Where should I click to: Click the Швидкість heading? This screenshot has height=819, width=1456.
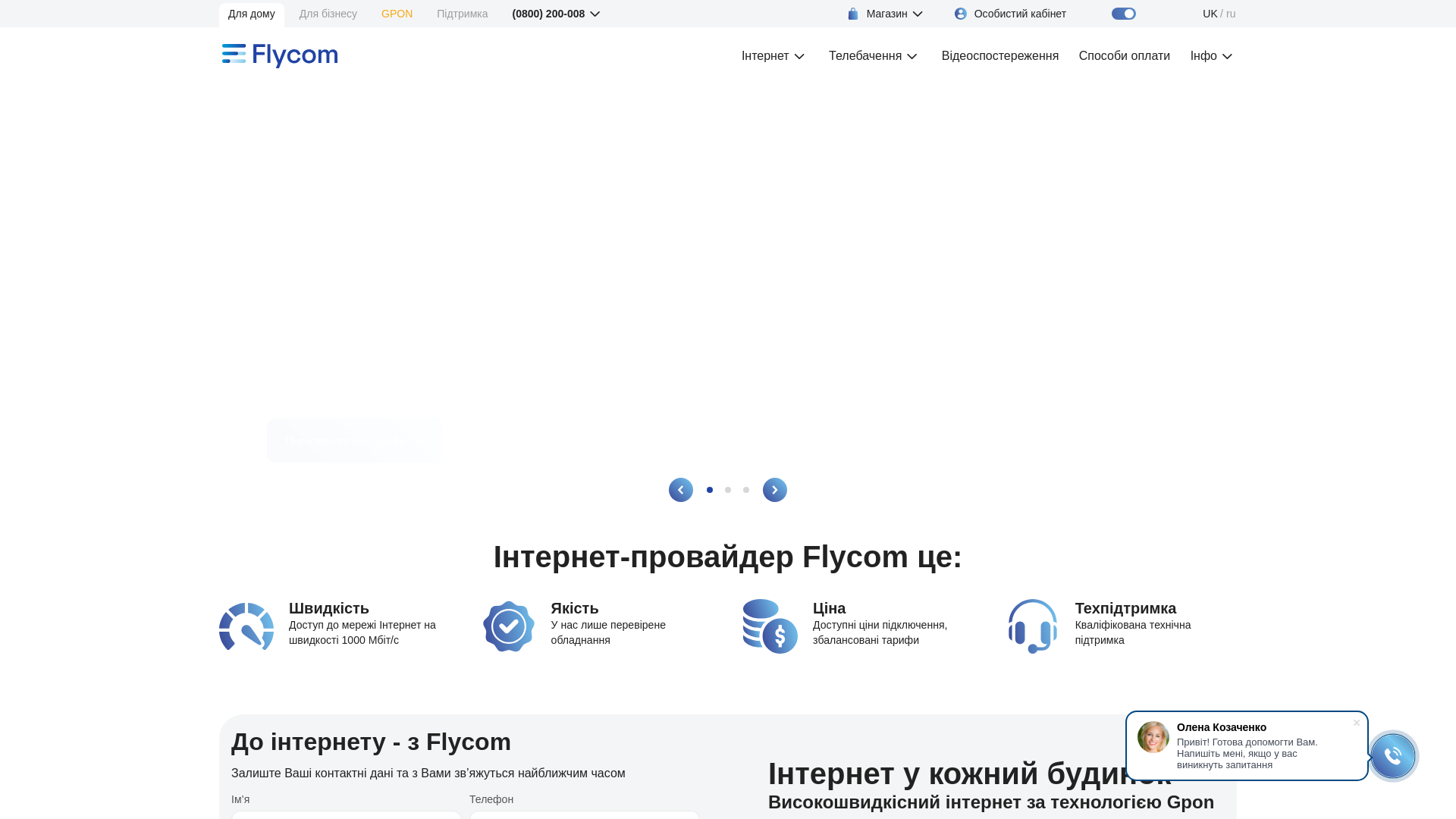point(329,608)
